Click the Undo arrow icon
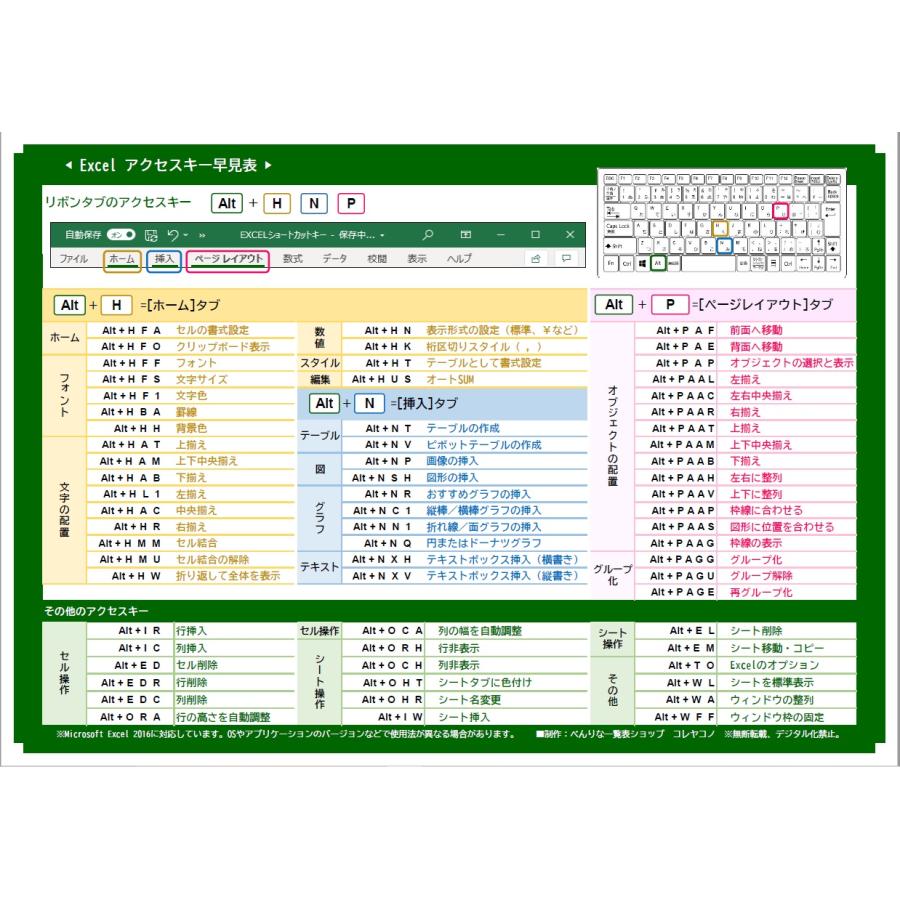This screenshot has height=900, width=900. click(x=172, y=235)
